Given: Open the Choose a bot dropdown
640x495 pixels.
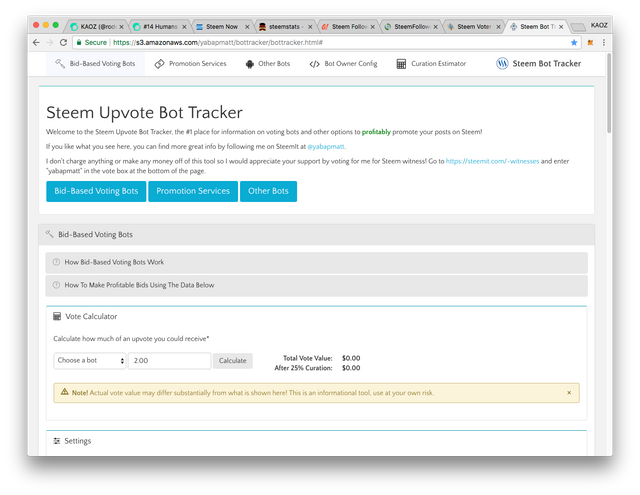Looking at the screenshot, I should click(x=89, y=361).
